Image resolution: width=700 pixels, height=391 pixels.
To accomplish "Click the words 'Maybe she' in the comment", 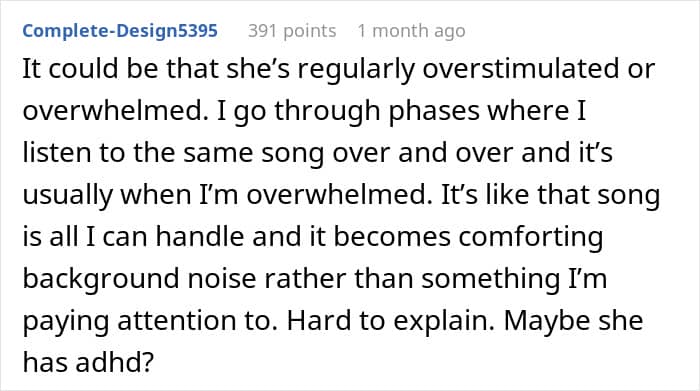I will [573, 321].
